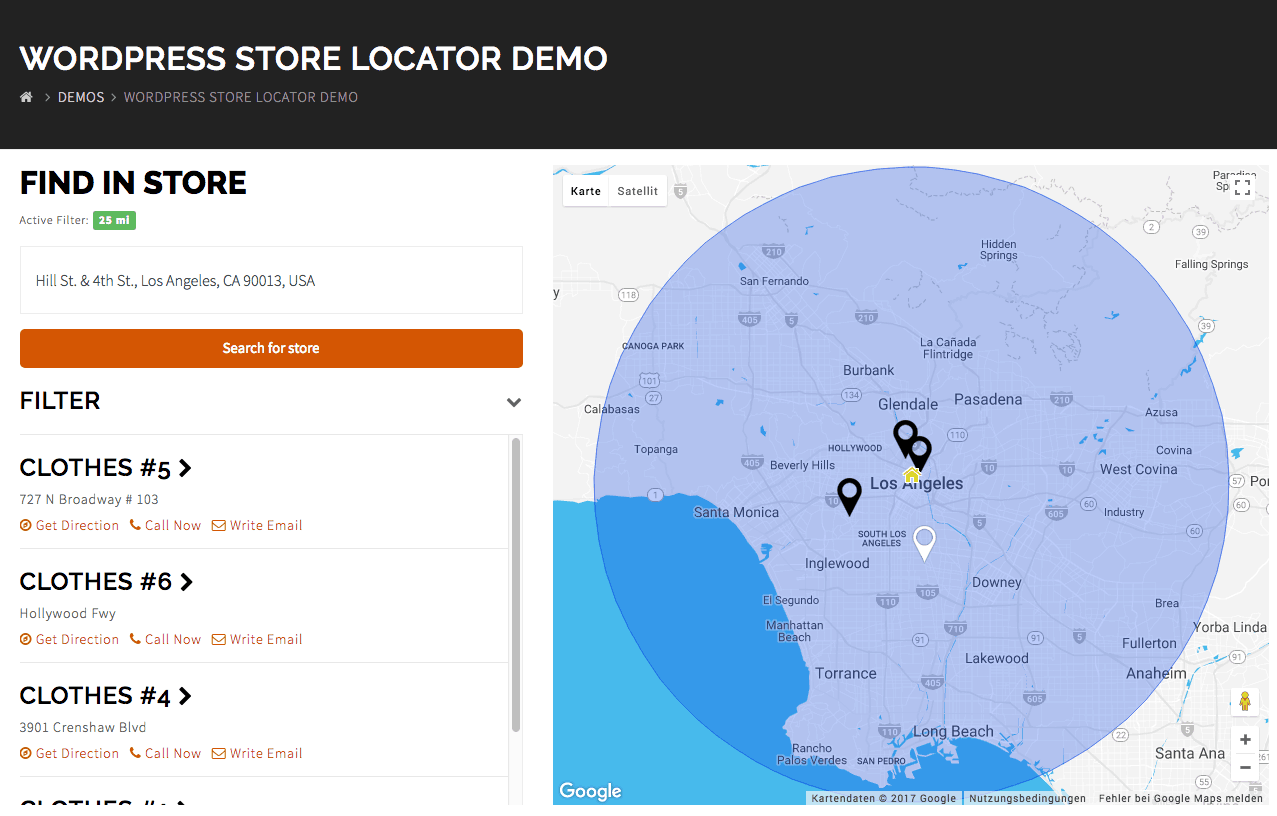Click the home icon in breadcrumb
Viewport: 1277px width, 816px height.
point(26,97)
